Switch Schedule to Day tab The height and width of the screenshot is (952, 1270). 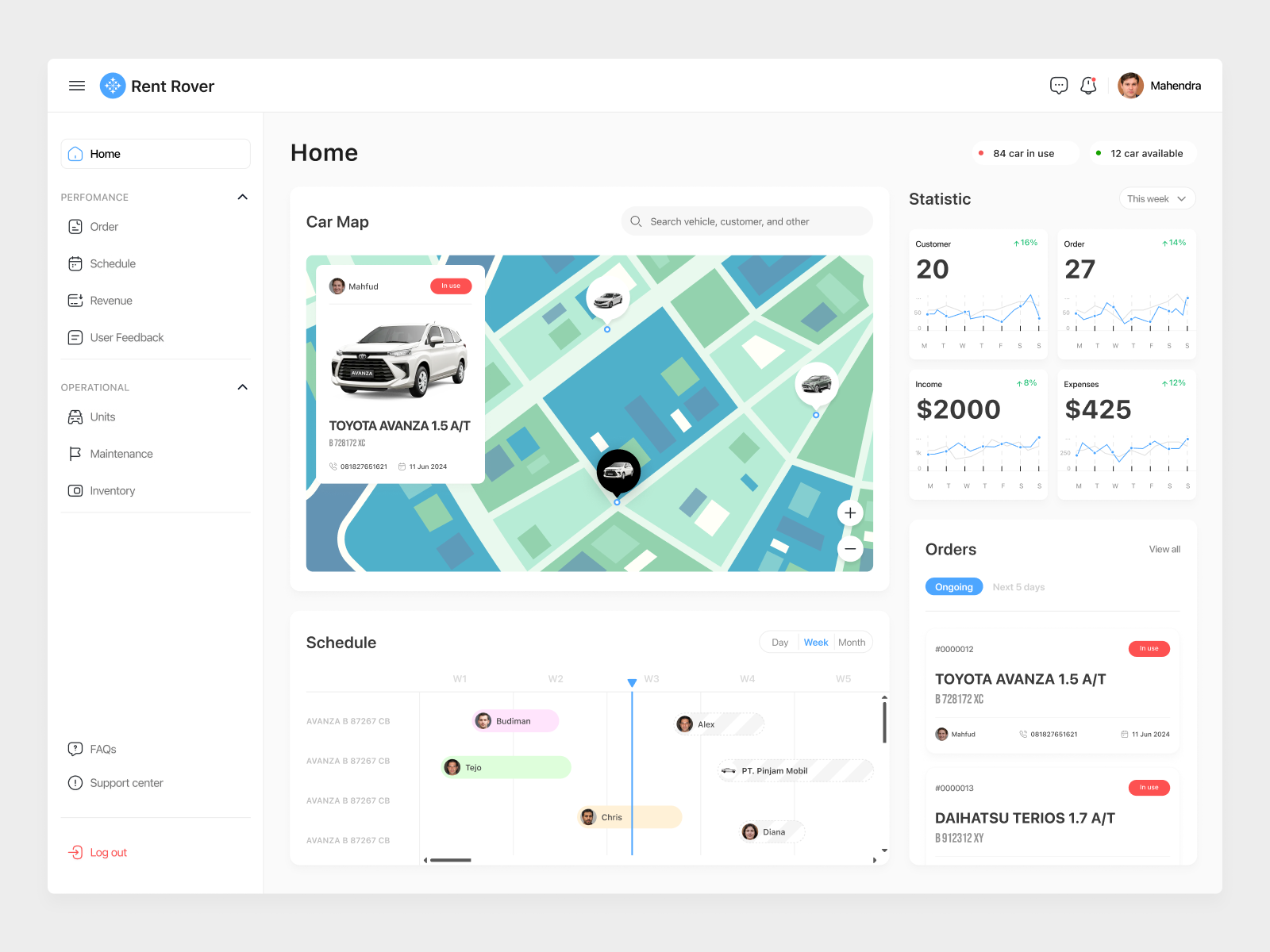(779, 642)
